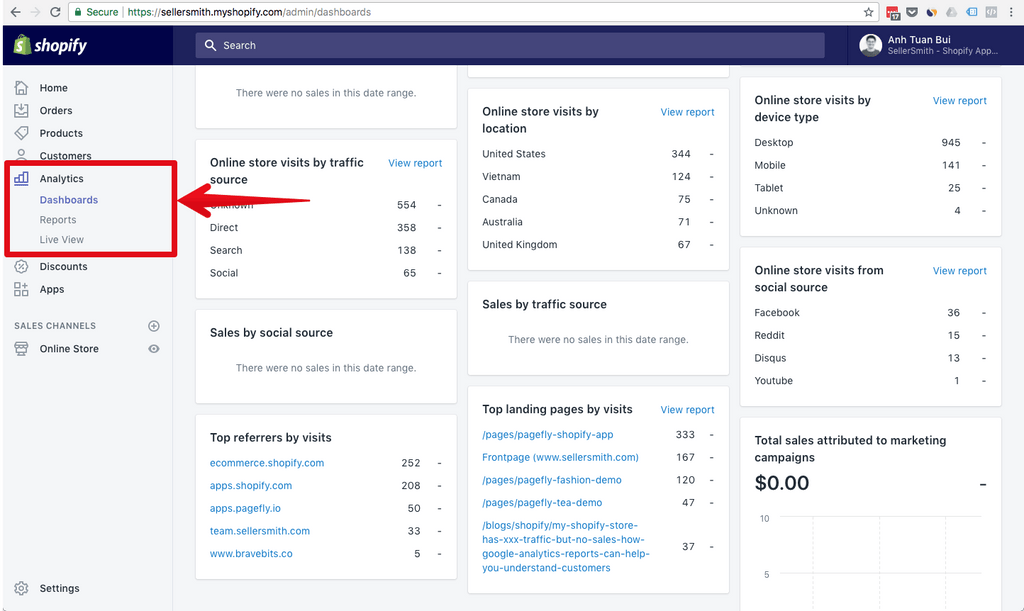Click the Facebook social visits row

tap(870, 313)
